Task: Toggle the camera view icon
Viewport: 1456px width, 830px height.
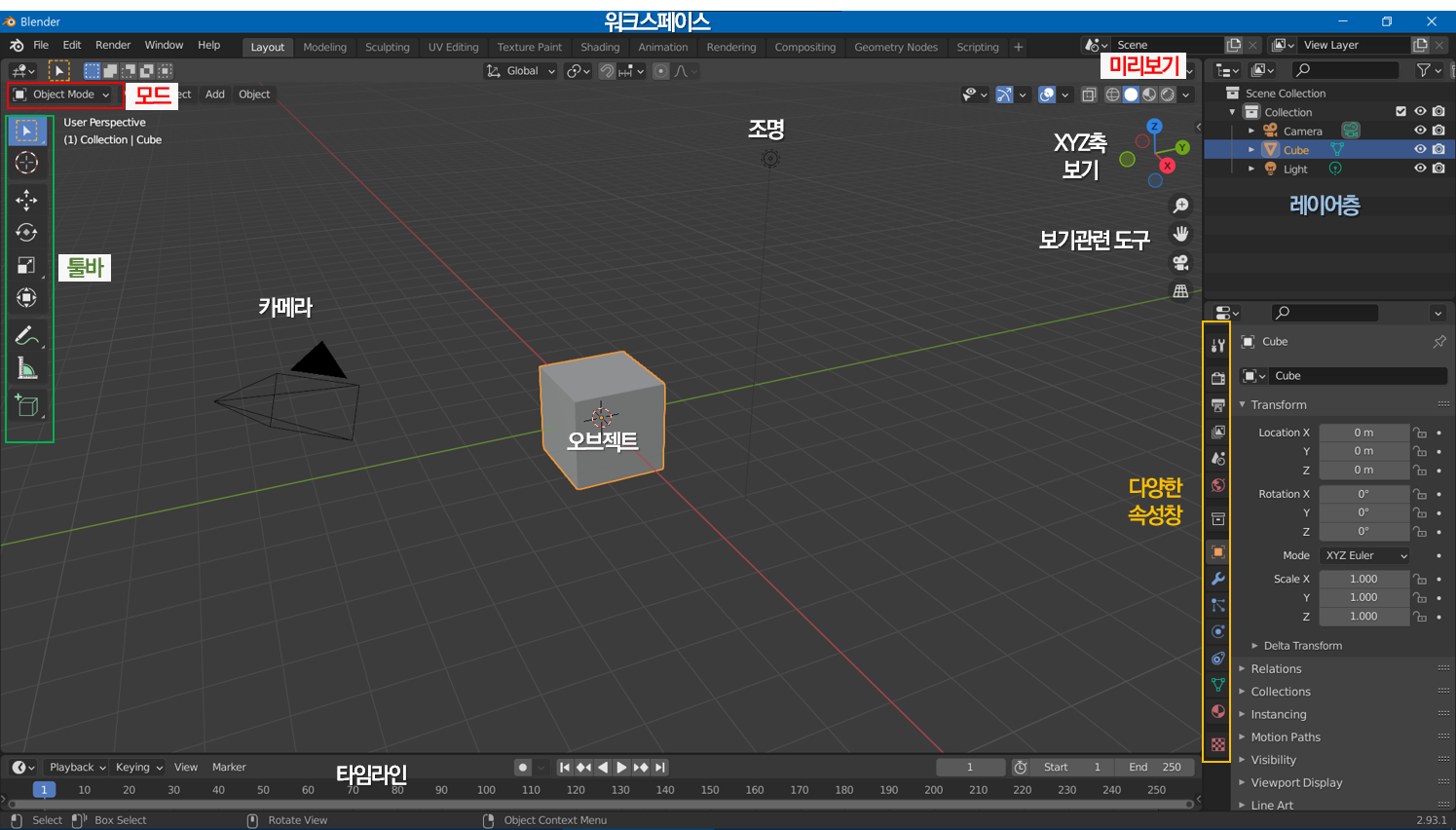Action: [x=1180, y=262]
